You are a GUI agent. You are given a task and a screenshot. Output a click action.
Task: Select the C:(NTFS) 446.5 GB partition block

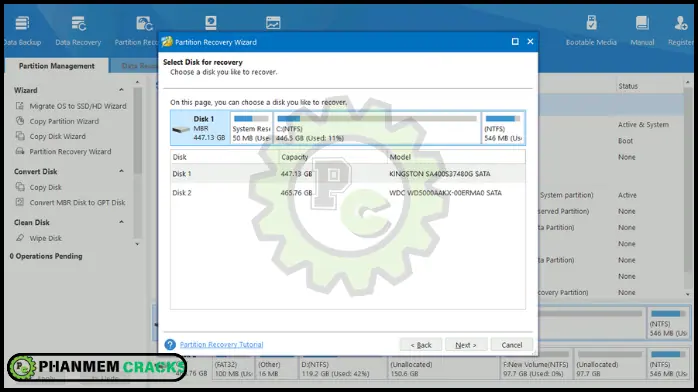[377, 128]
